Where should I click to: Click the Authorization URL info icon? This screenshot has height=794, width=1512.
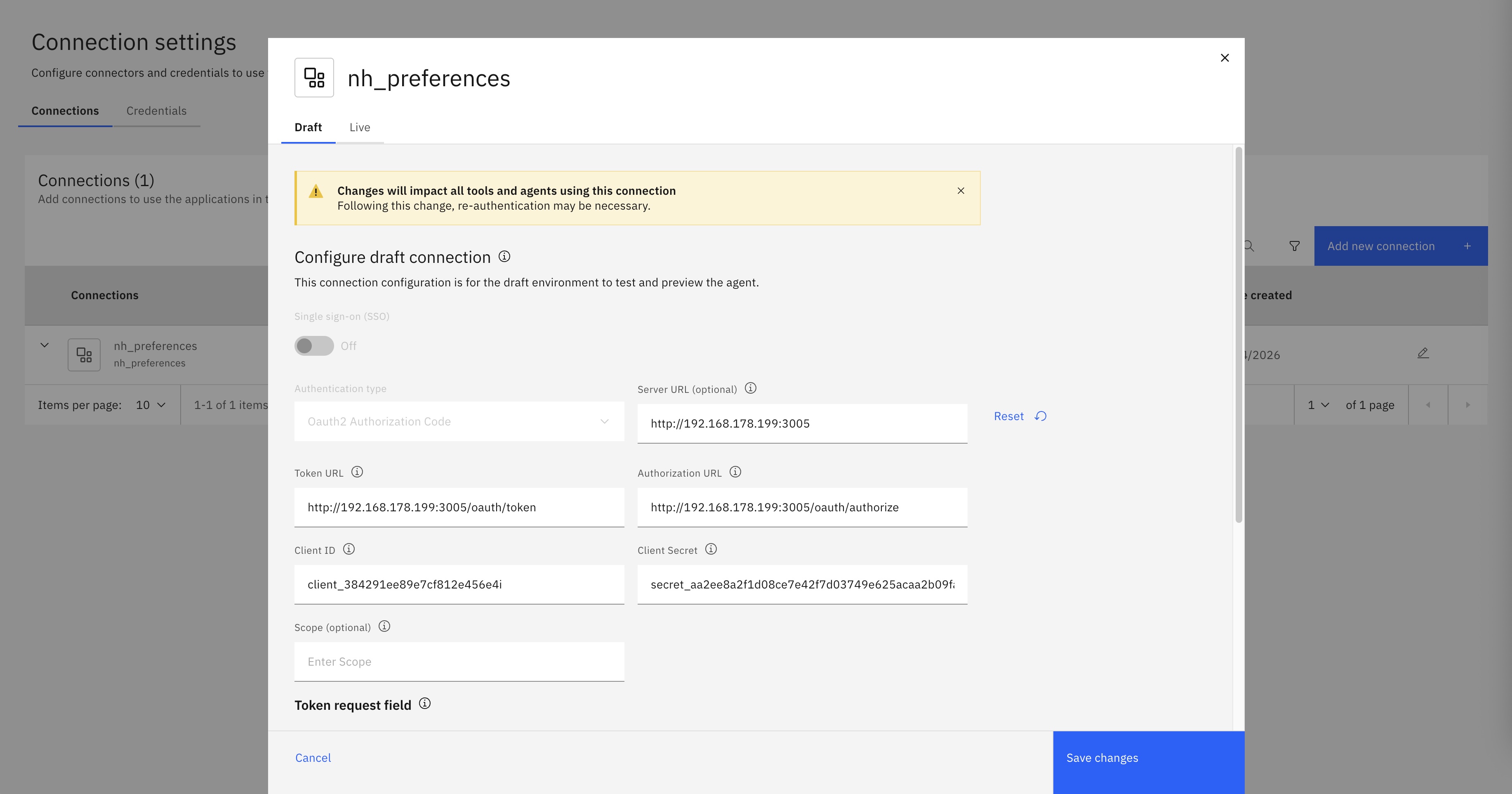735,472
